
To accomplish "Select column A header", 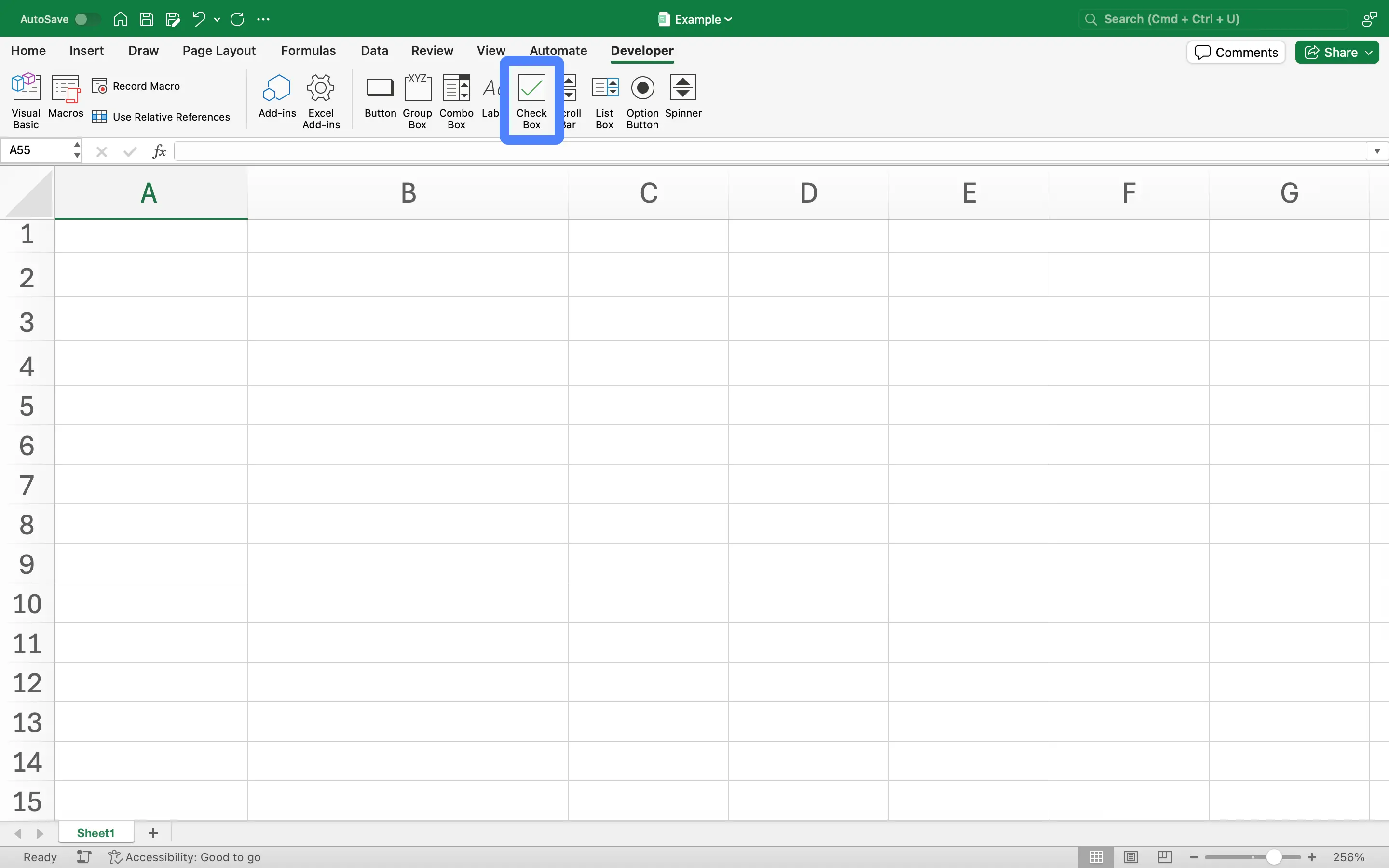I will (150, 193).
